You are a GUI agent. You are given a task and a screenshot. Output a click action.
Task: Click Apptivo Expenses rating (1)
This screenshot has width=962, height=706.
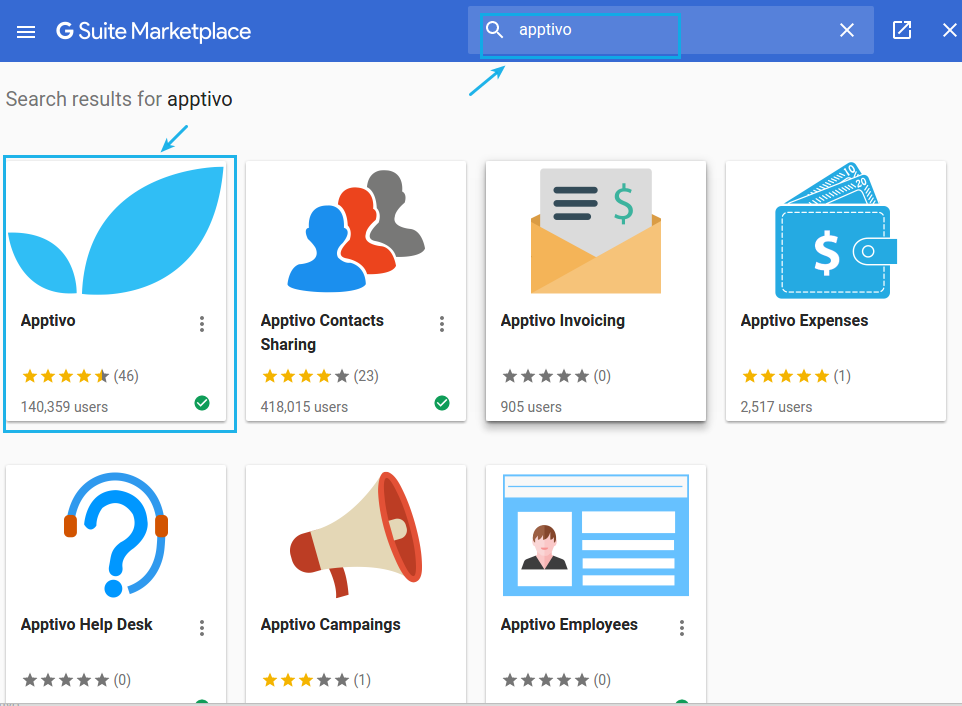[x=796, y=376]
